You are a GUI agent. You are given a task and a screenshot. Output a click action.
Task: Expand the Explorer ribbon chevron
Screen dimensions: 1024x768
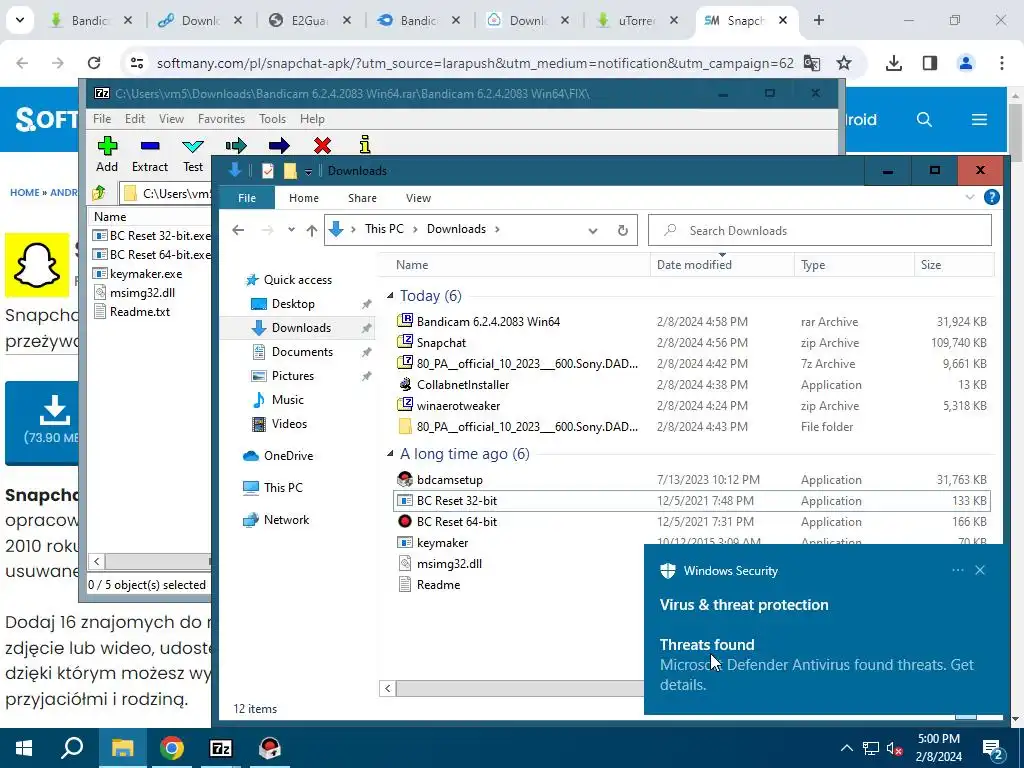970,197
